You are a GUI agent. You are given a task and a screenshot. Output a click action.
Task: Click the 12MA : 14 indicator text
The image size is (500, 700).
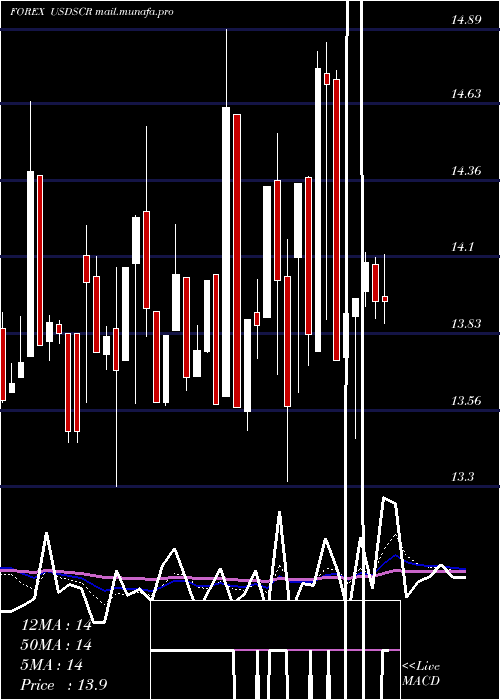[56, 625]
